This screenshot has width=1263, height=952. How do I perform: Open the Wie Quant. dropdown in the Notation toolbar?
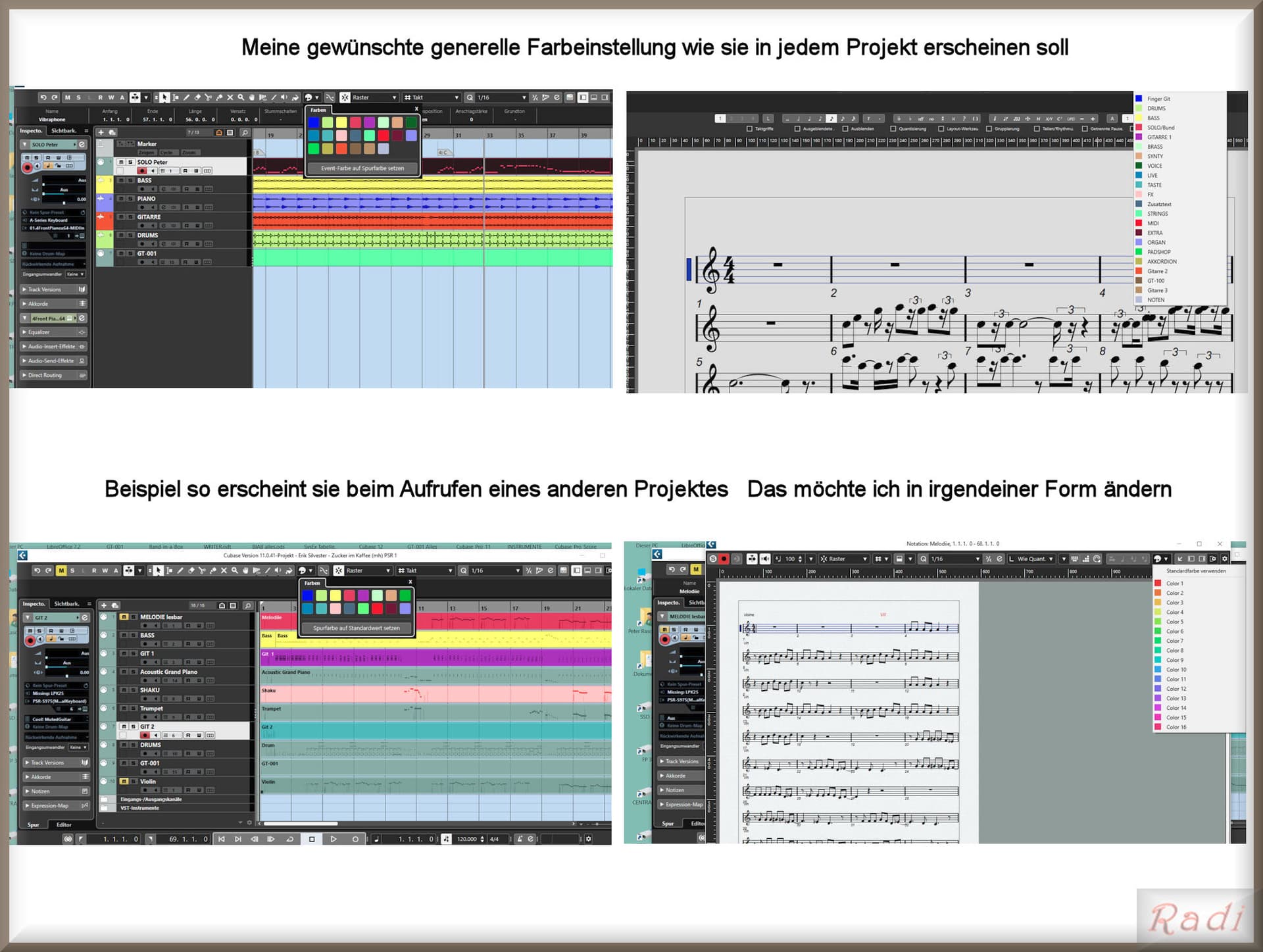pos(1031,559)
